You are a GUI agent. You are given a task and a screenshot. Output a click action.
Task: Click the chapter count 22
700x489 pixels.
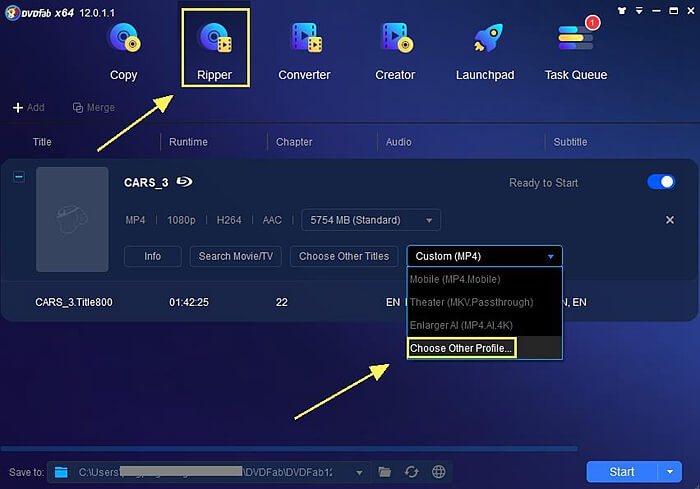pos(282,302)
